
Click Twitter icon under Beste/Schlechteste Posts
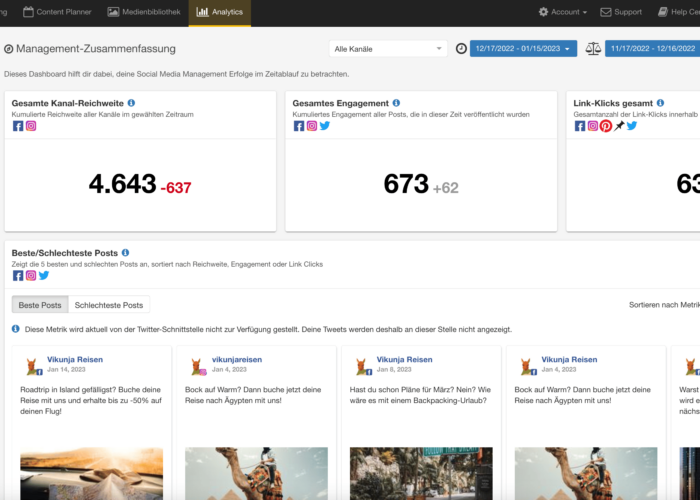44,275
